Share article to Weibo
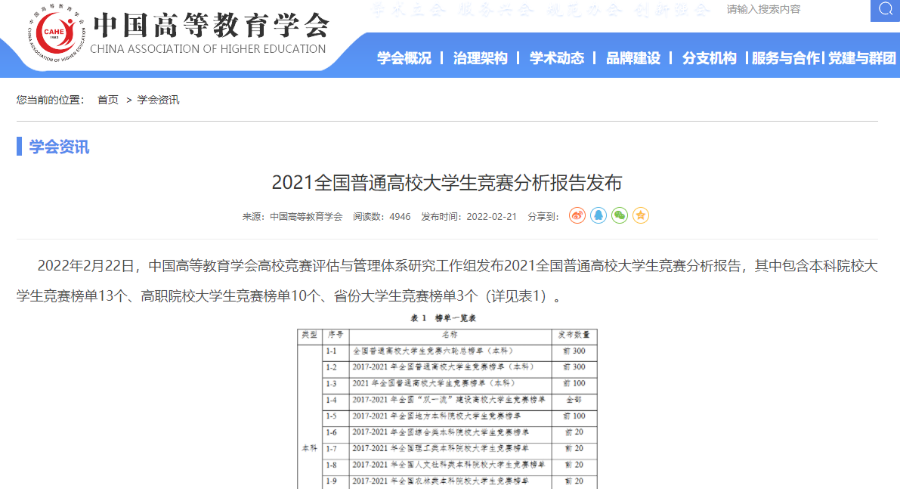 (577, 215)
